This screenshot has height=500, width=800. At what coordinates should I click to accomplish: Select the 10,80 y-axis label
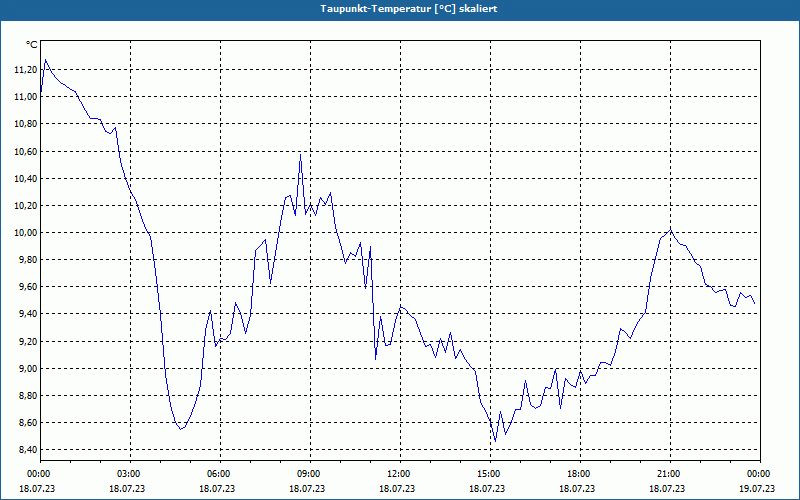click(x=26, y=124)
